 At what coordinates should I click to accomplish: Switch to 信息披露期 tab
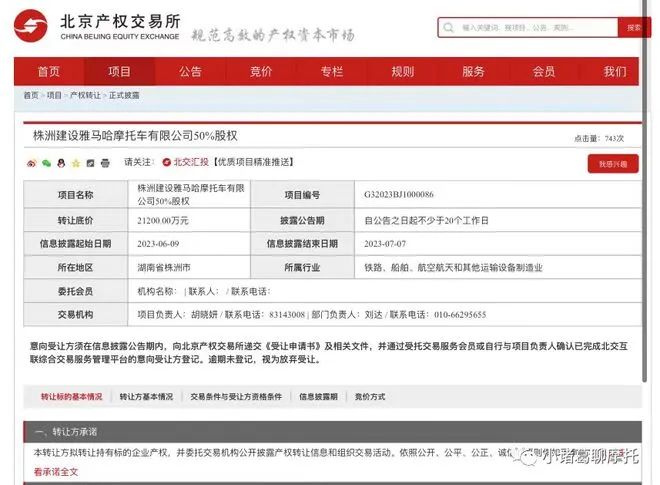click(x=318, y=397)
